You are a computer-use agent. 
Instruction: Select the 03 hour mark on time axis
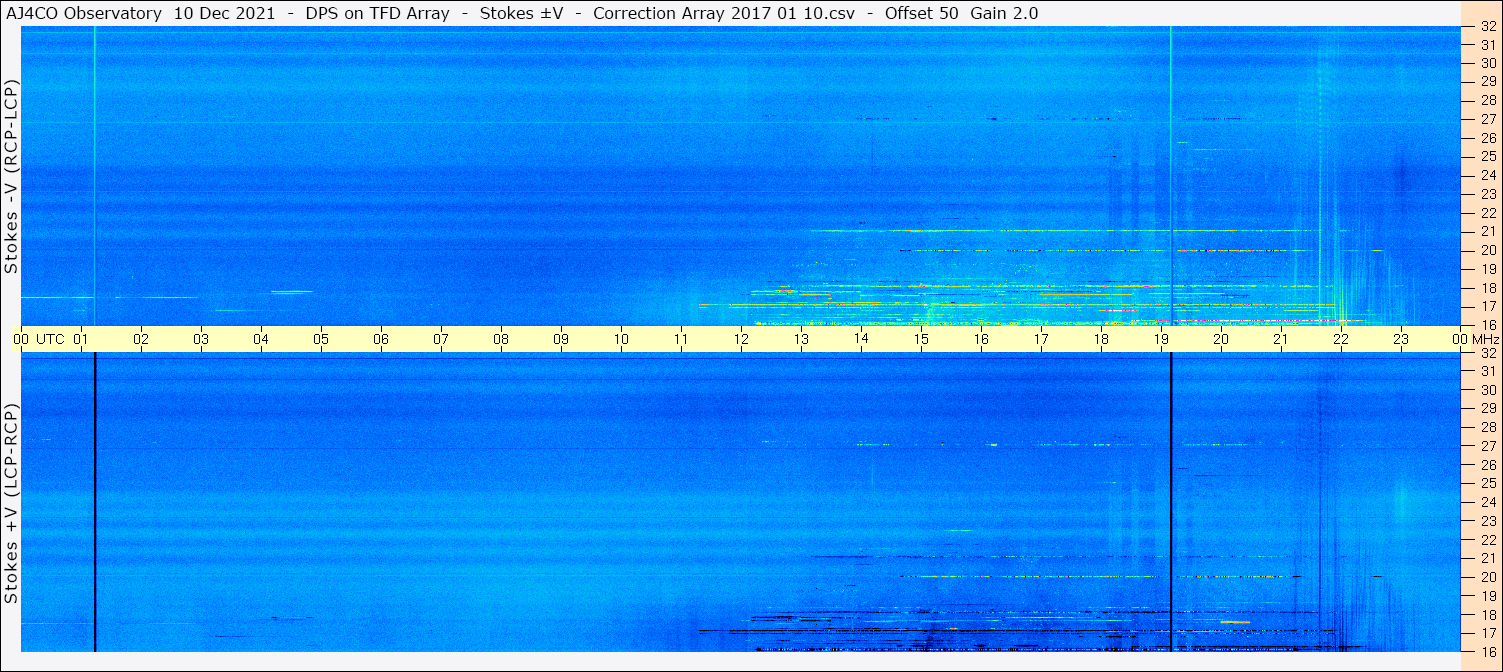(x=202, y=340)
